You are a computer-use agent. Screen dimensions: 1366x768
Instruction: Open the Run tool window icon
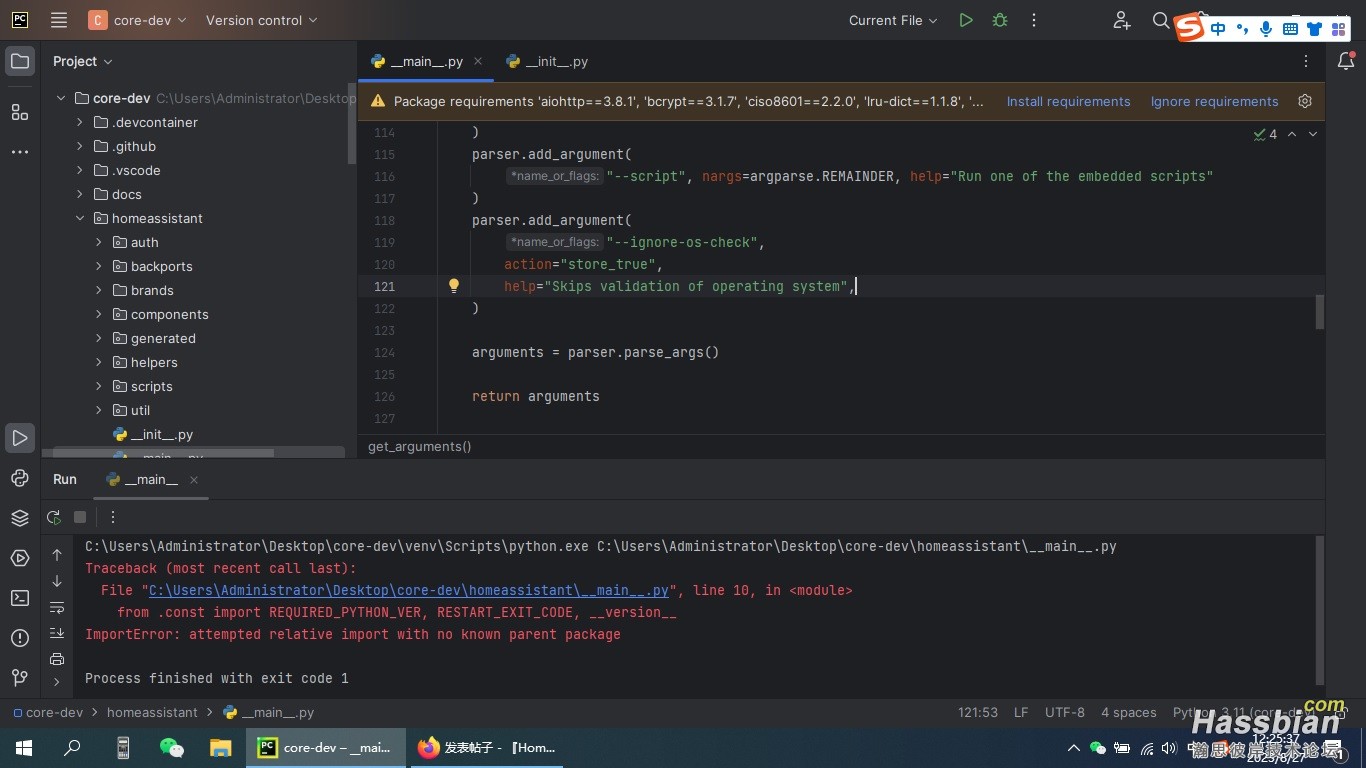[20, 438]
